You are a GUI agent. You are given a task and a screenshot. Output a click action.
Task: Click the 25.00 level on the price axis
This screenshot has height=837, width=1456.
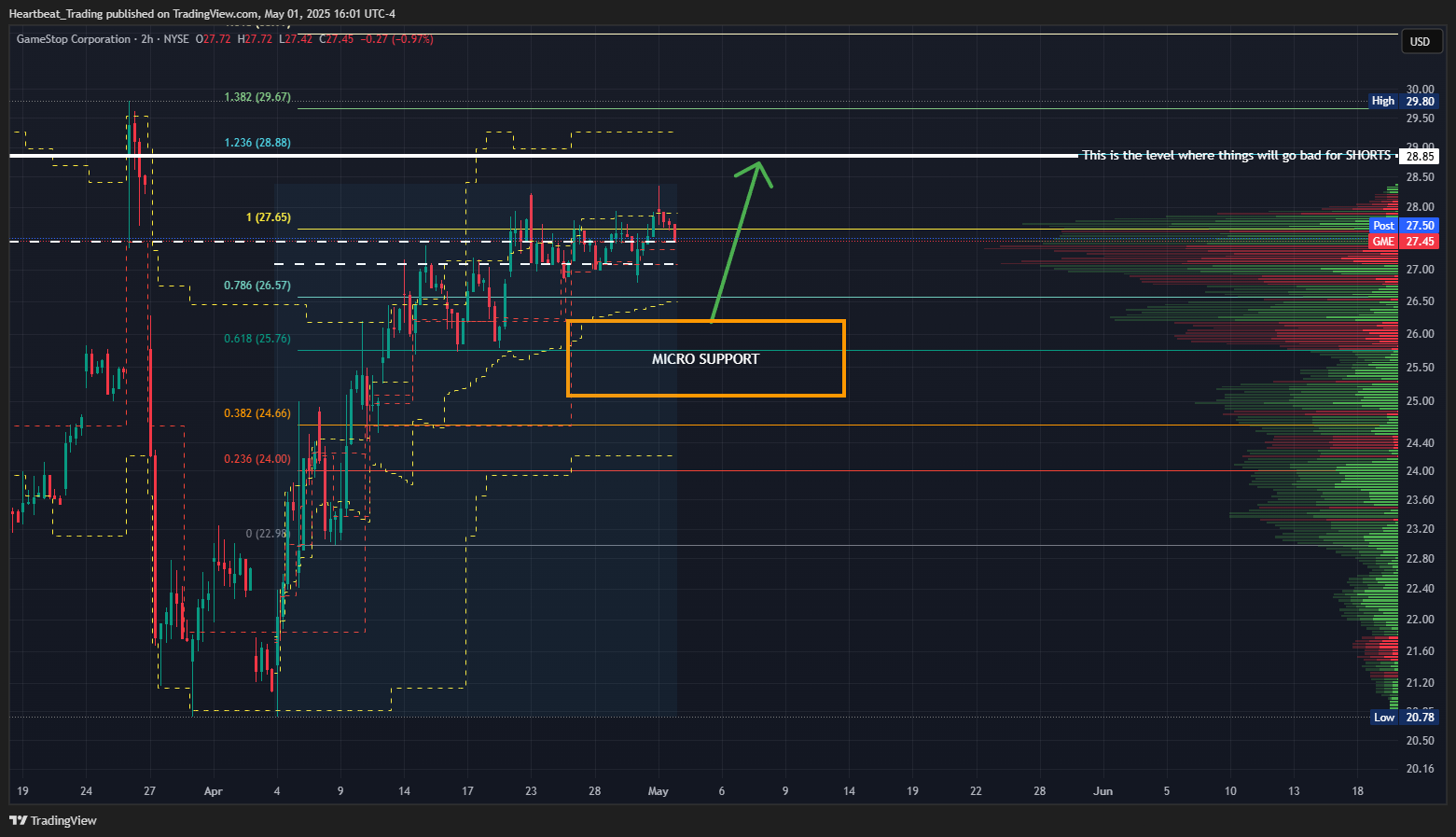click(1421, 401)
